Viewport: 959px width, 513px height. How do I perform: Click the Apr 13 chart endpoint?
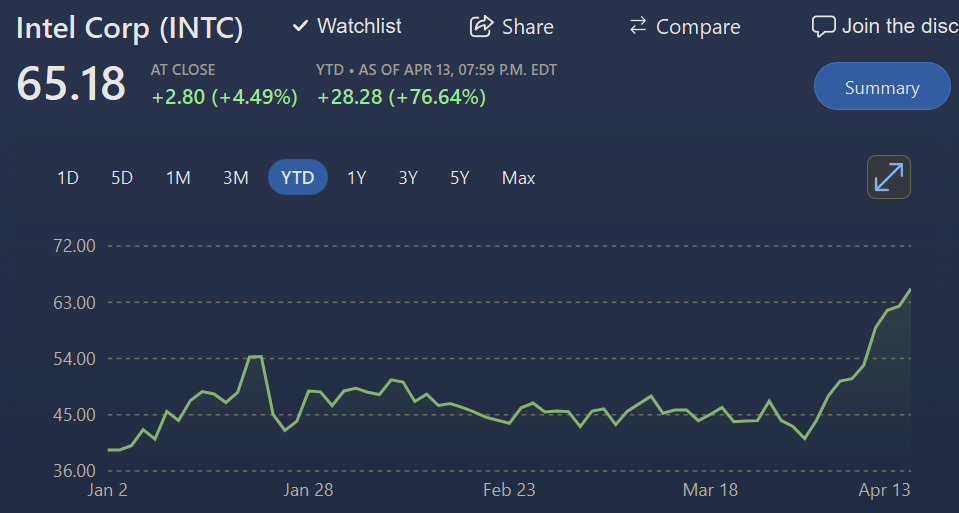(910, 289)
